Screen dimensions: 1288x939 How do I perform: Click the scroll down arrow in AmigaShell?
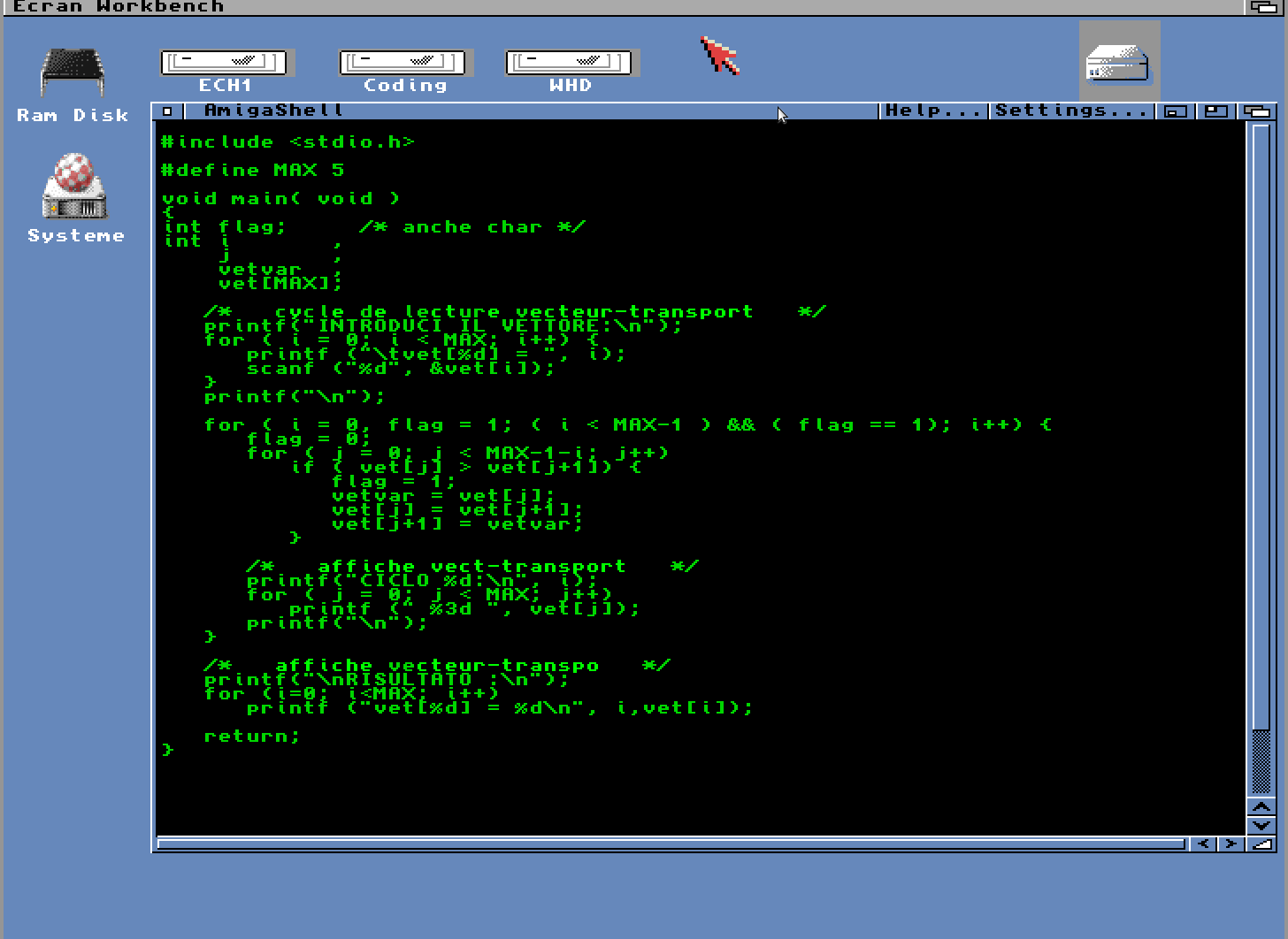coord(1261,826)
